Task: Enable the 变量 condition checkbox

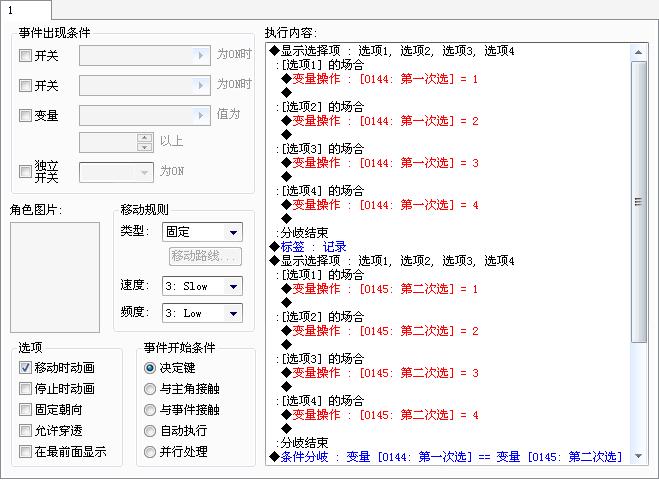Action: [x=25, y=115]
